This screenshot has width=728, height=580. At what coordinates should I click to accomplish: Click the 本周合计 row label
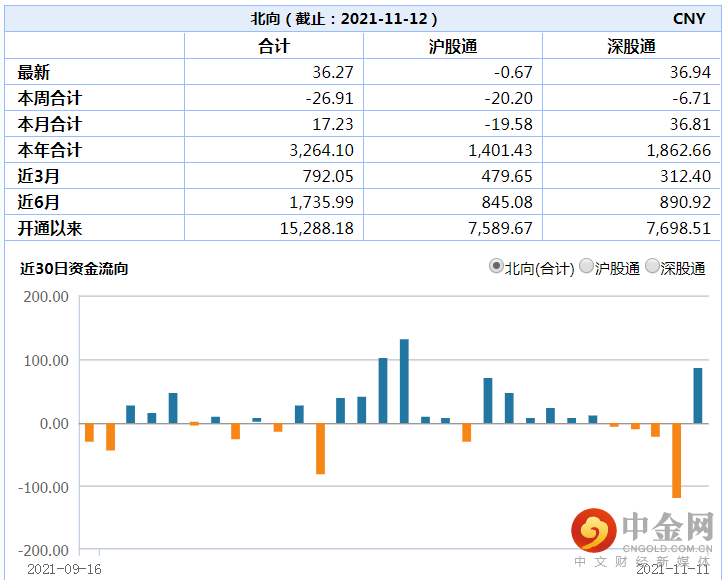[x=50, y=98]
